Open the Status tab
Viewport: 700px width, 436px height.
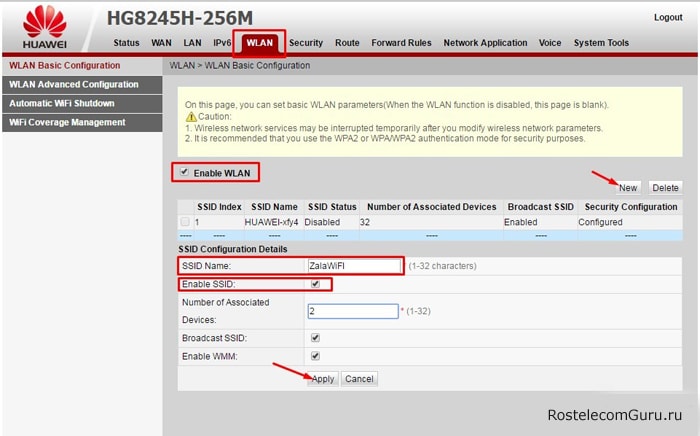point(126,43)
